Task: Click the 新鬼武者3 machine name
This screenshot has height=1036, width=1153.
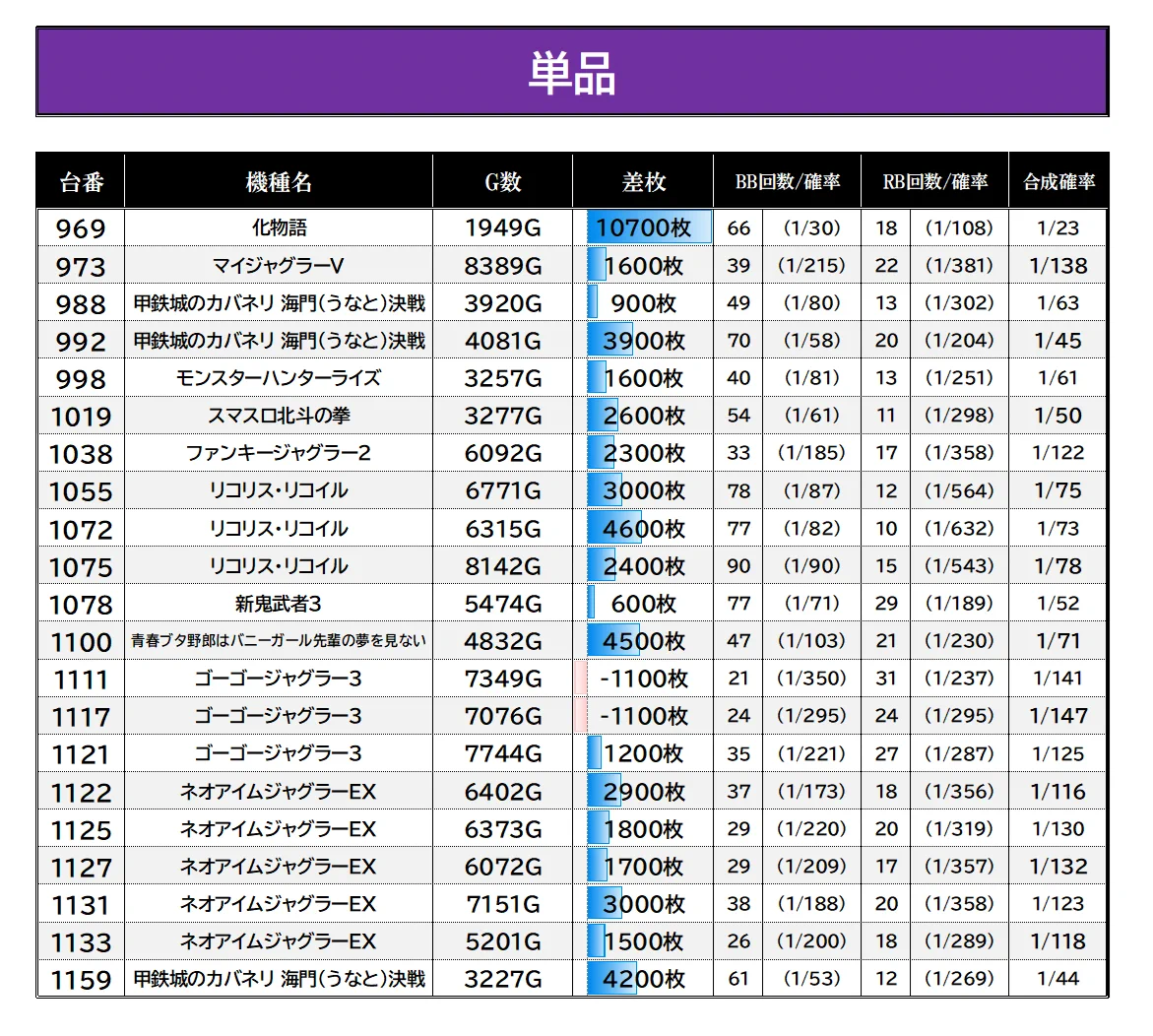Action: (x=279, y=604)
